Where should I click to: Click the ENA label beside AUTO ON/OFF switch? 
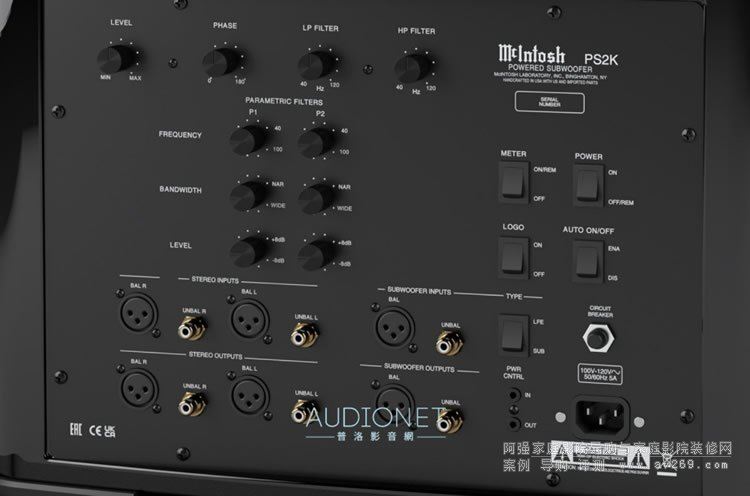614,249
